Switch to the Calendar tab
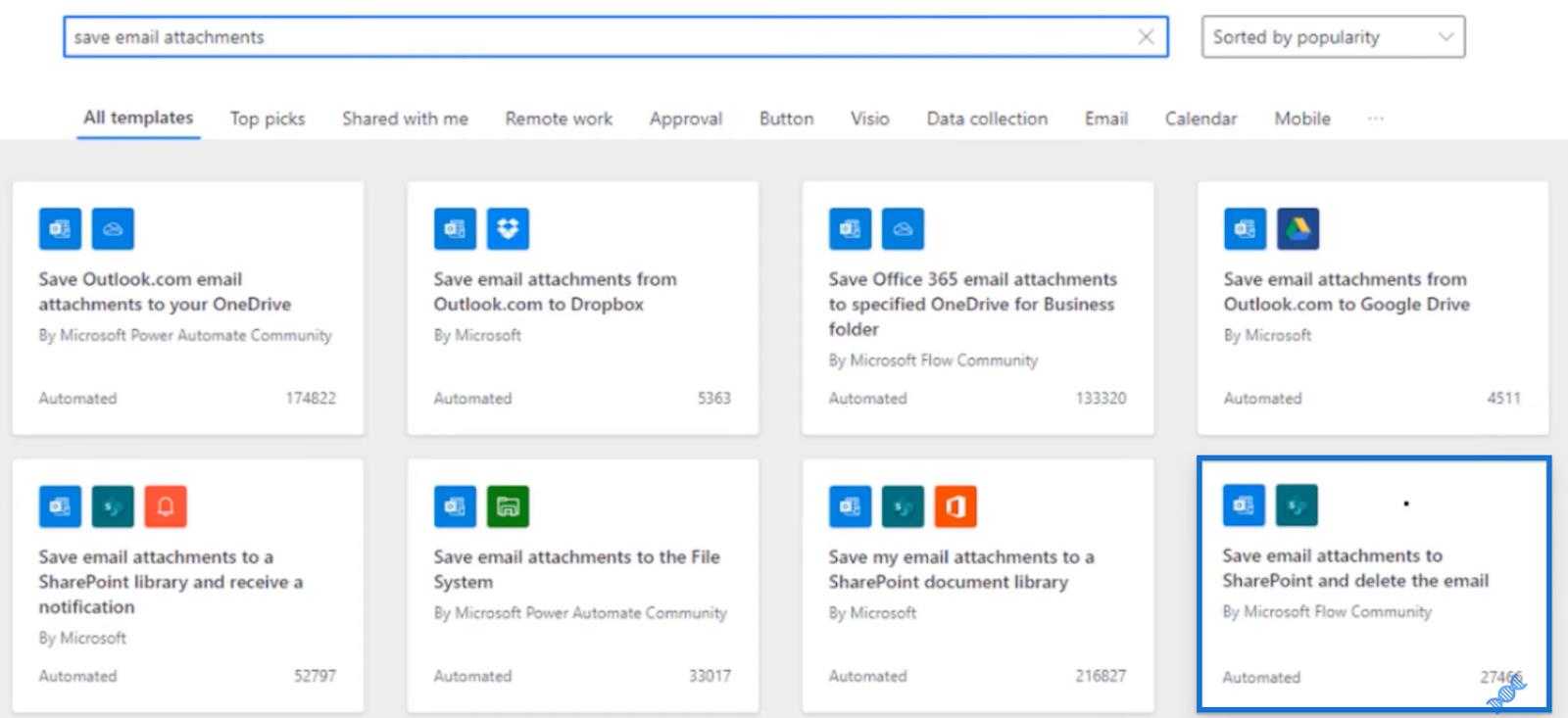This screenshot has height=718, width=1568. [1200, 119]
